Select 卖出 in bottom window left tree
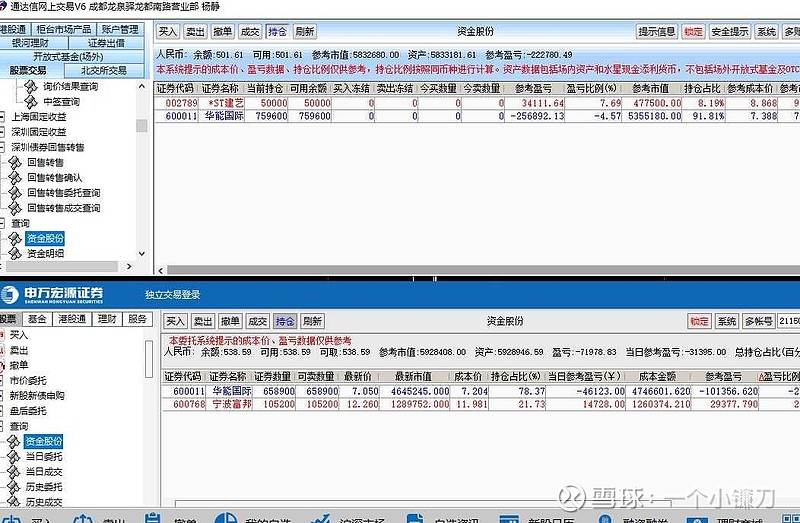 19,350
